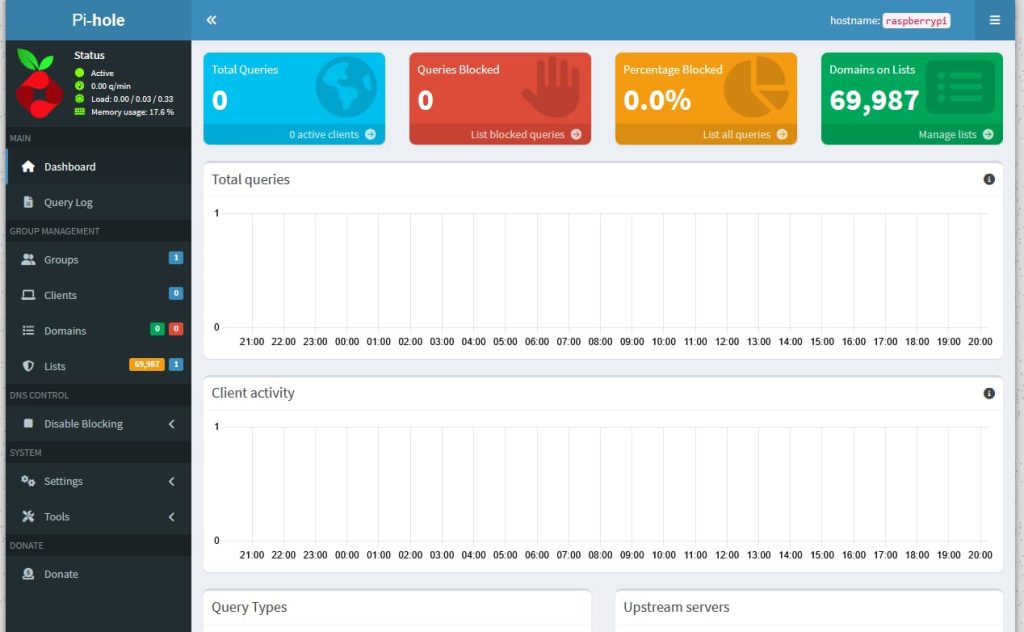The image size is (1024, 632).
Task: Click info icon on Client activity chart
Action: 989,394
